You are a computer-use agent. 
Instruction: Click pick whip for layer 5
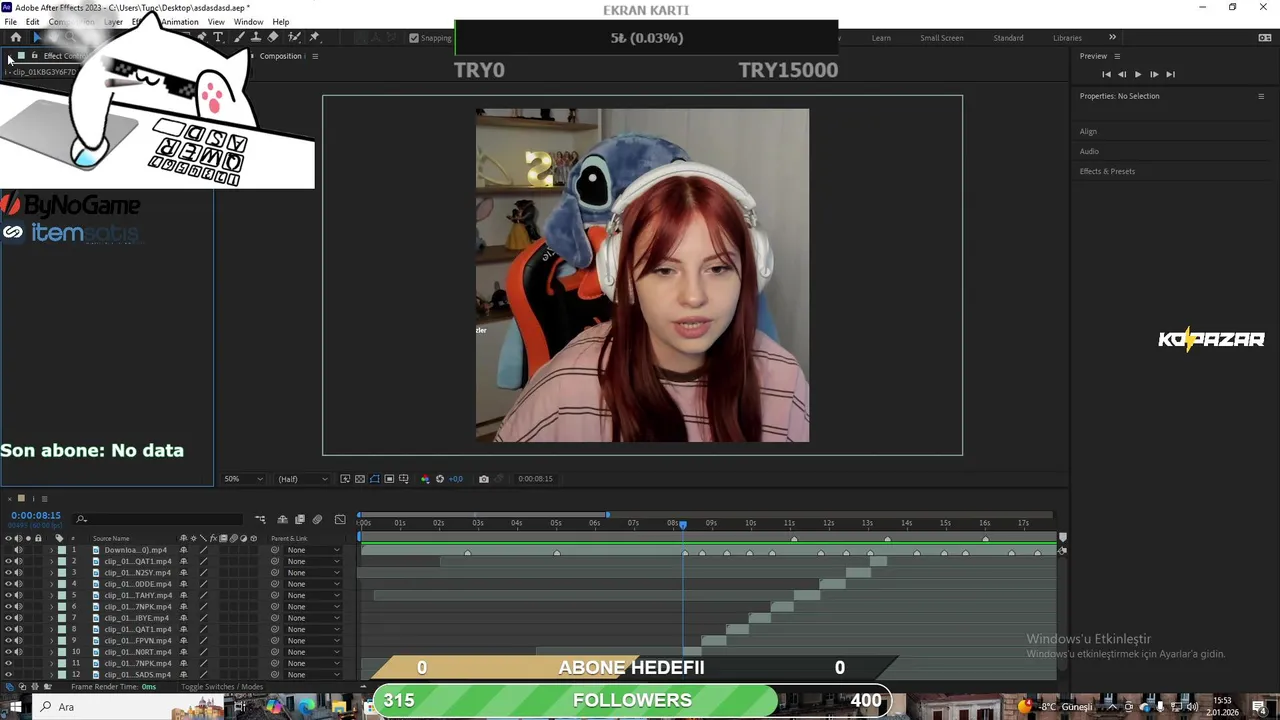[x=275, y=595]
